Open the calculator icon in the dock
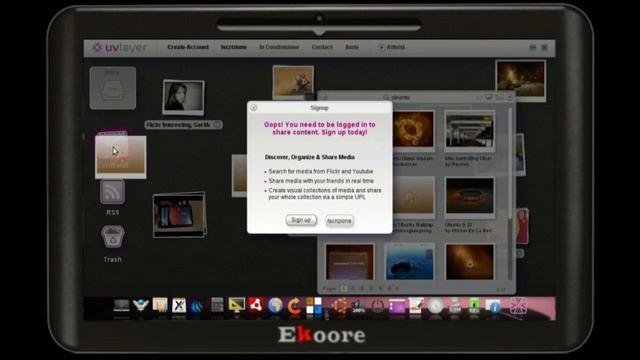 [217, 304]
